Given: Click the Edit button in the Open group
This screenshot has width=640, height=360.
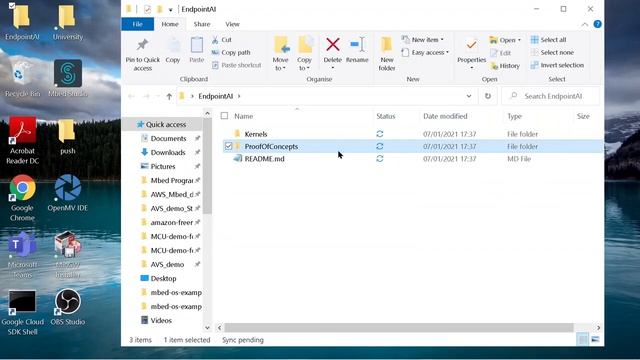Looking at the screenshot, I should tap(501, 53).
